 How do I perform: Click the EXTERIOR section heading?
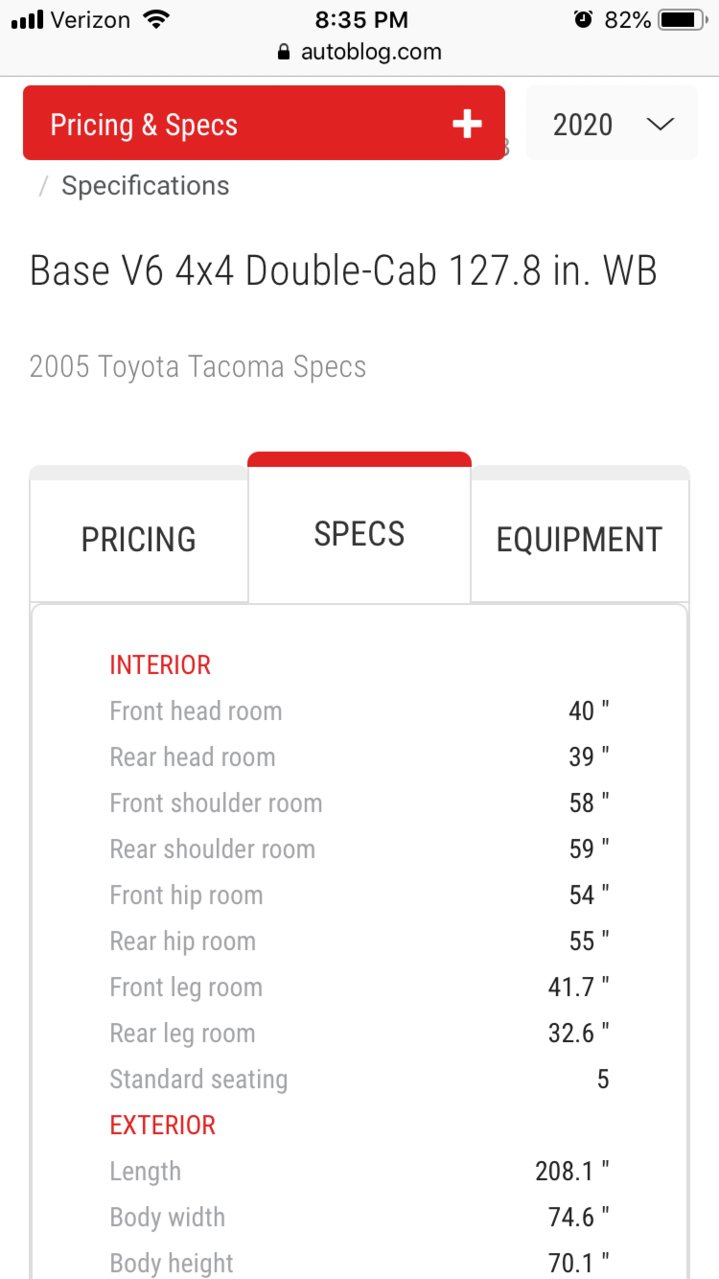(x=162, y=1125)
